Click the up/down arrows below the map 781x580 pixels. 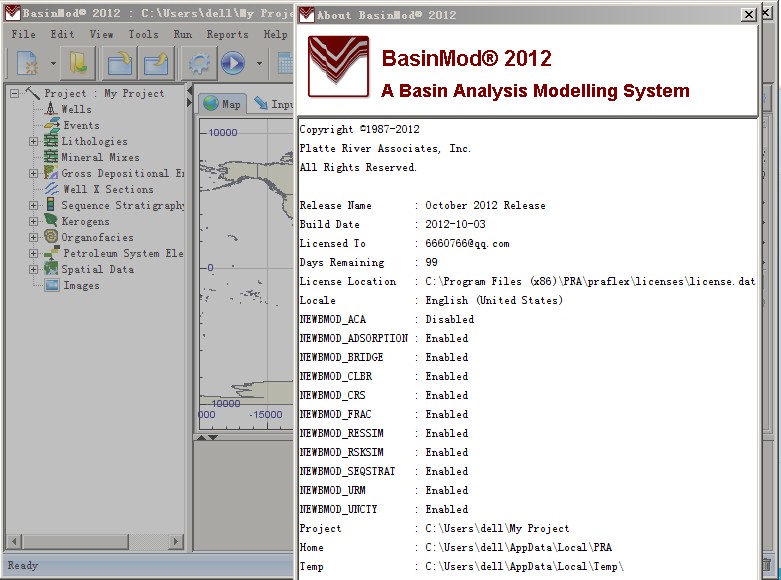(x=207, y=437)
